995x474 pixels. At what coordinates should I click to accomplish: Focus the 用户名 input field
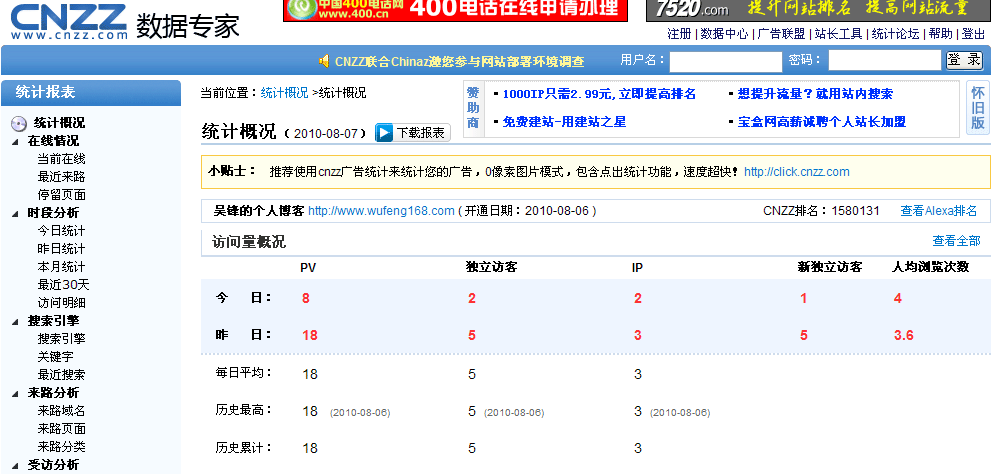pos(726,62)
